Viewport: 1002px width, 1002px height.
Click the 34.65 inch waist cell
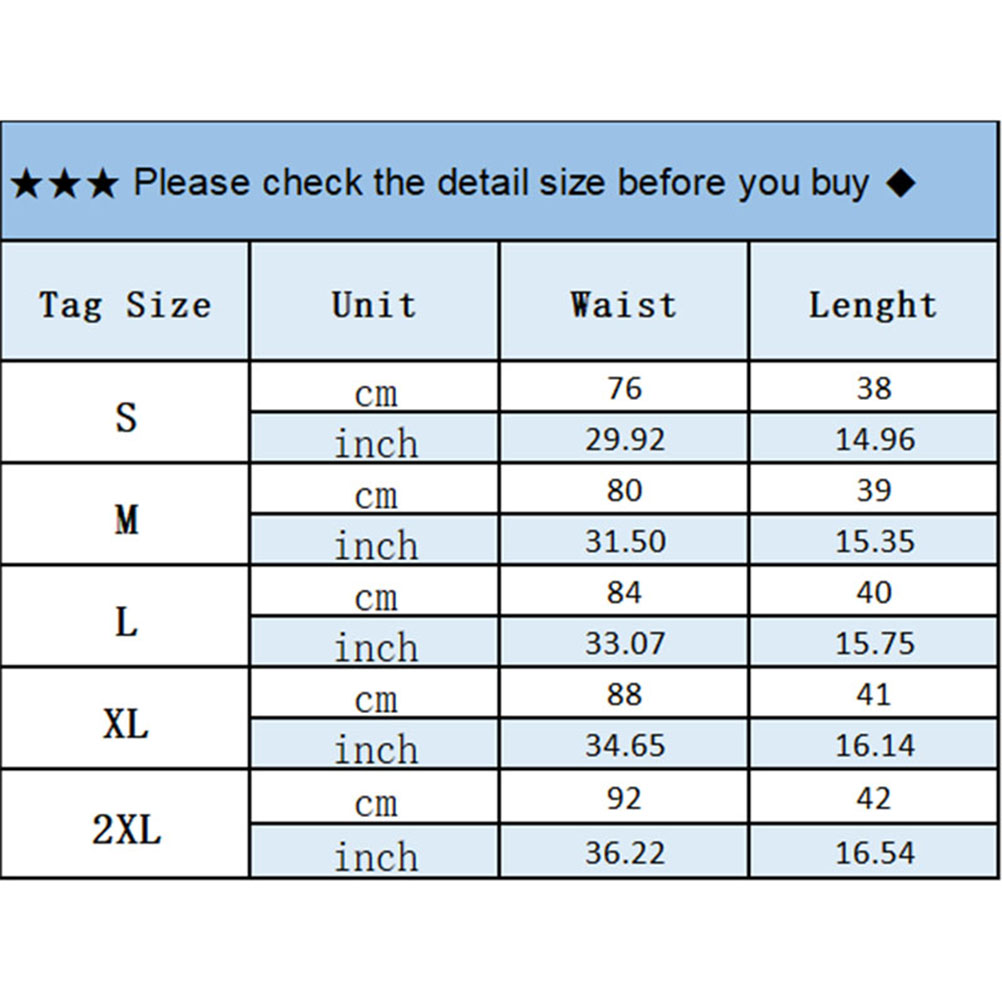coord(624,745)
